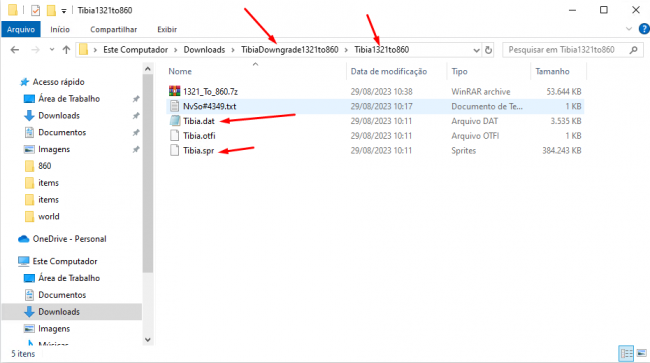Click the 384.243 KB size of Tibia.spr
The height and width of the screenshot is (363, 650).
point(562,151)
